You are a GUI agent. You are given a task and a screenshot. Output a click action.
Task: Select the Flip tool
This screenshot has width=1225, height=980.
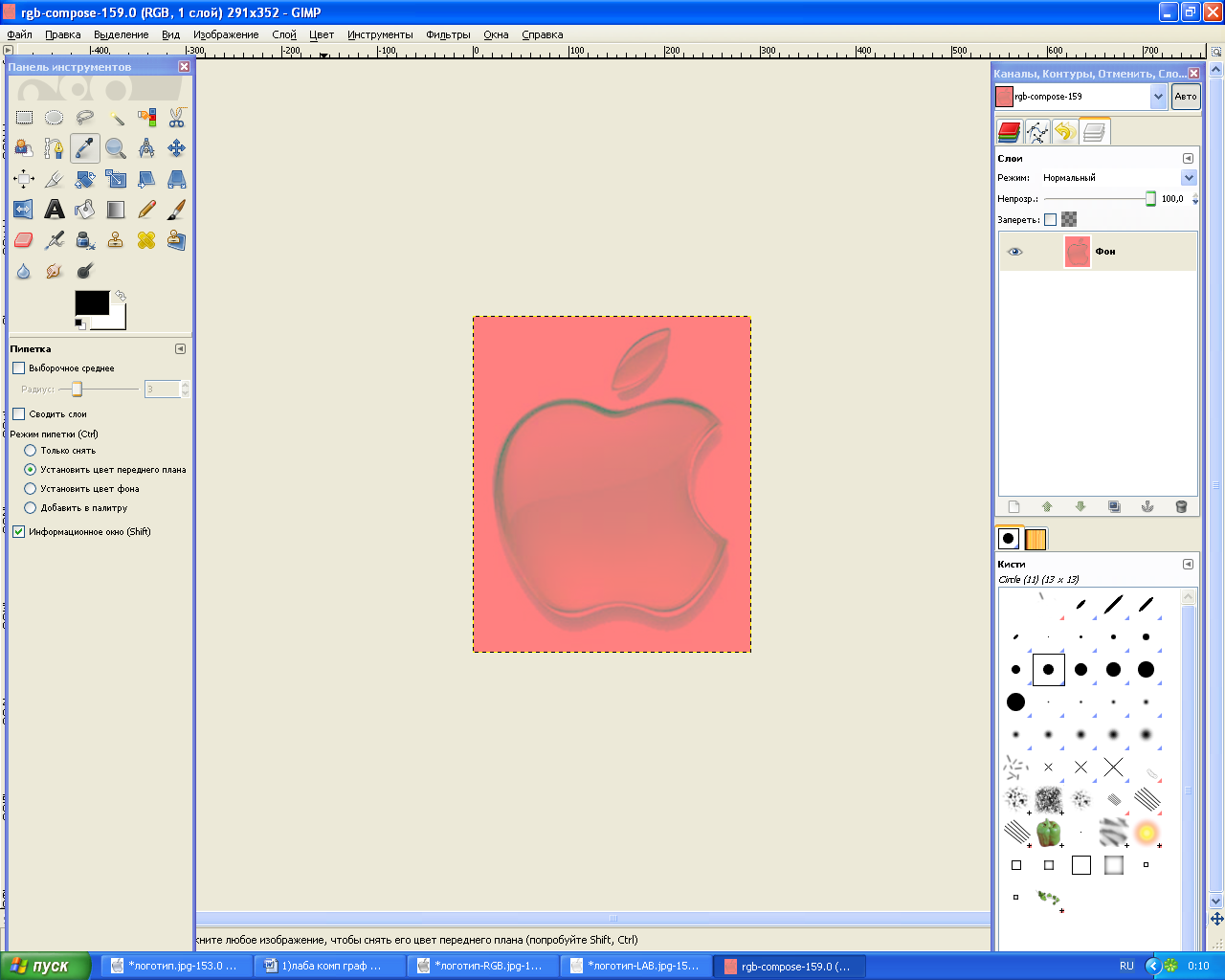(24, 210)
